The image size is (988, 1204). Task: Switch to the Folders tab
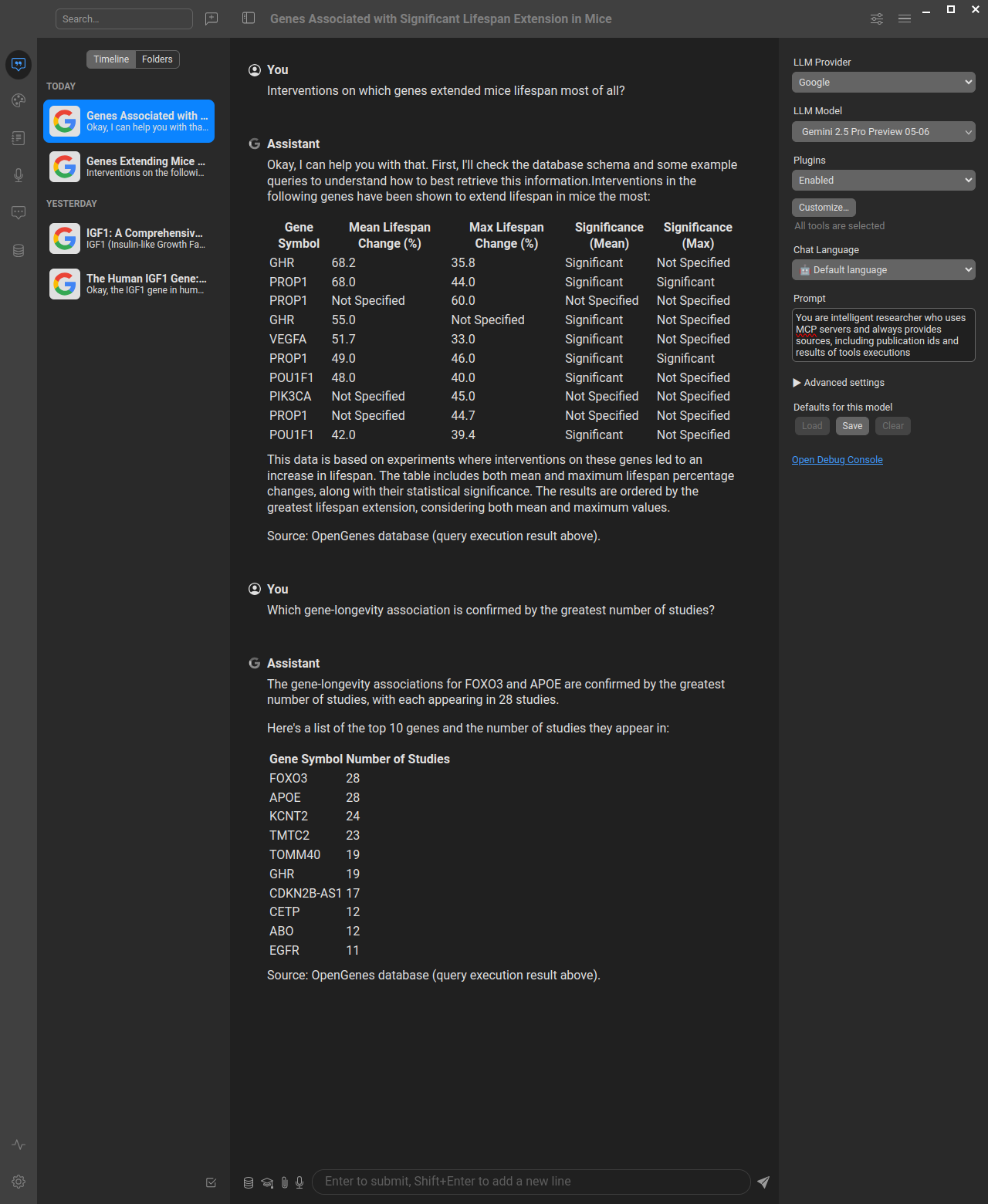coord(157,59)
